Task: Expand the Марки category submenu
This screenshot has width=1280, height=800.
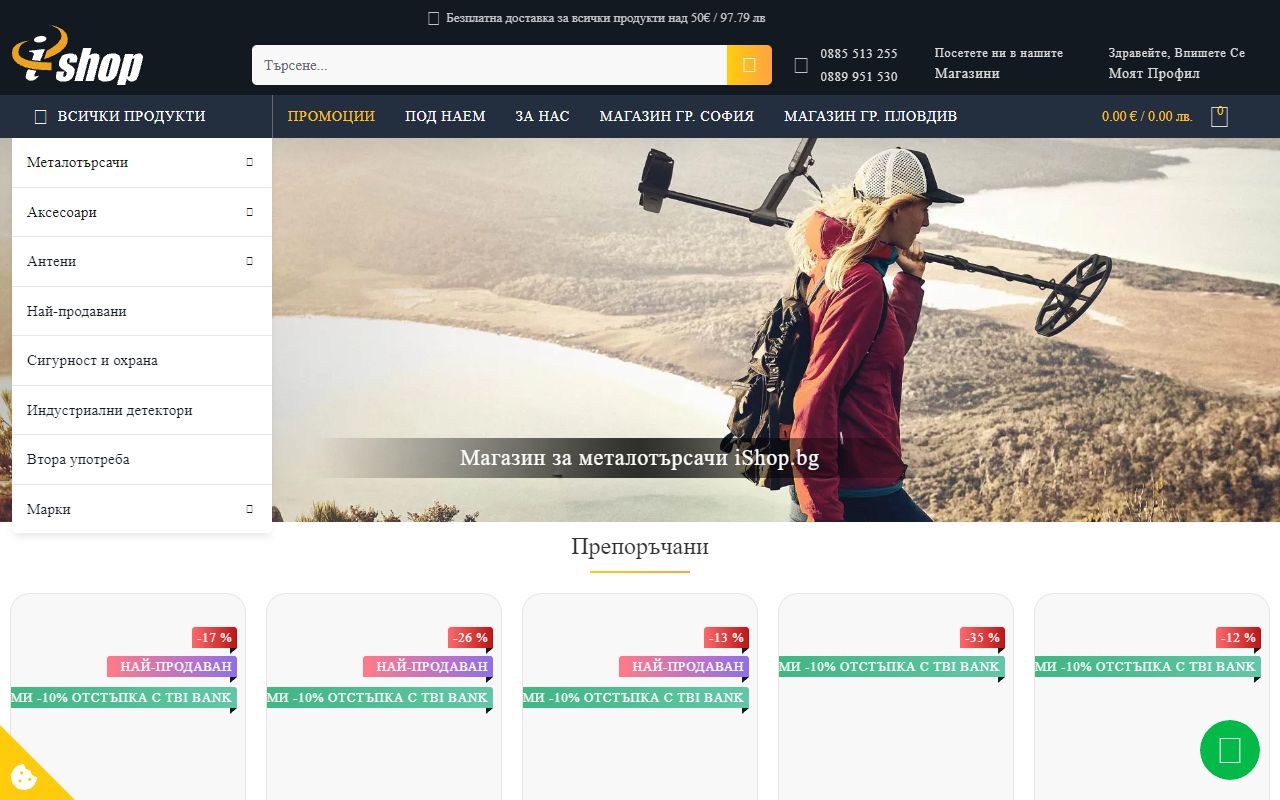Action: tap(249, 508)
